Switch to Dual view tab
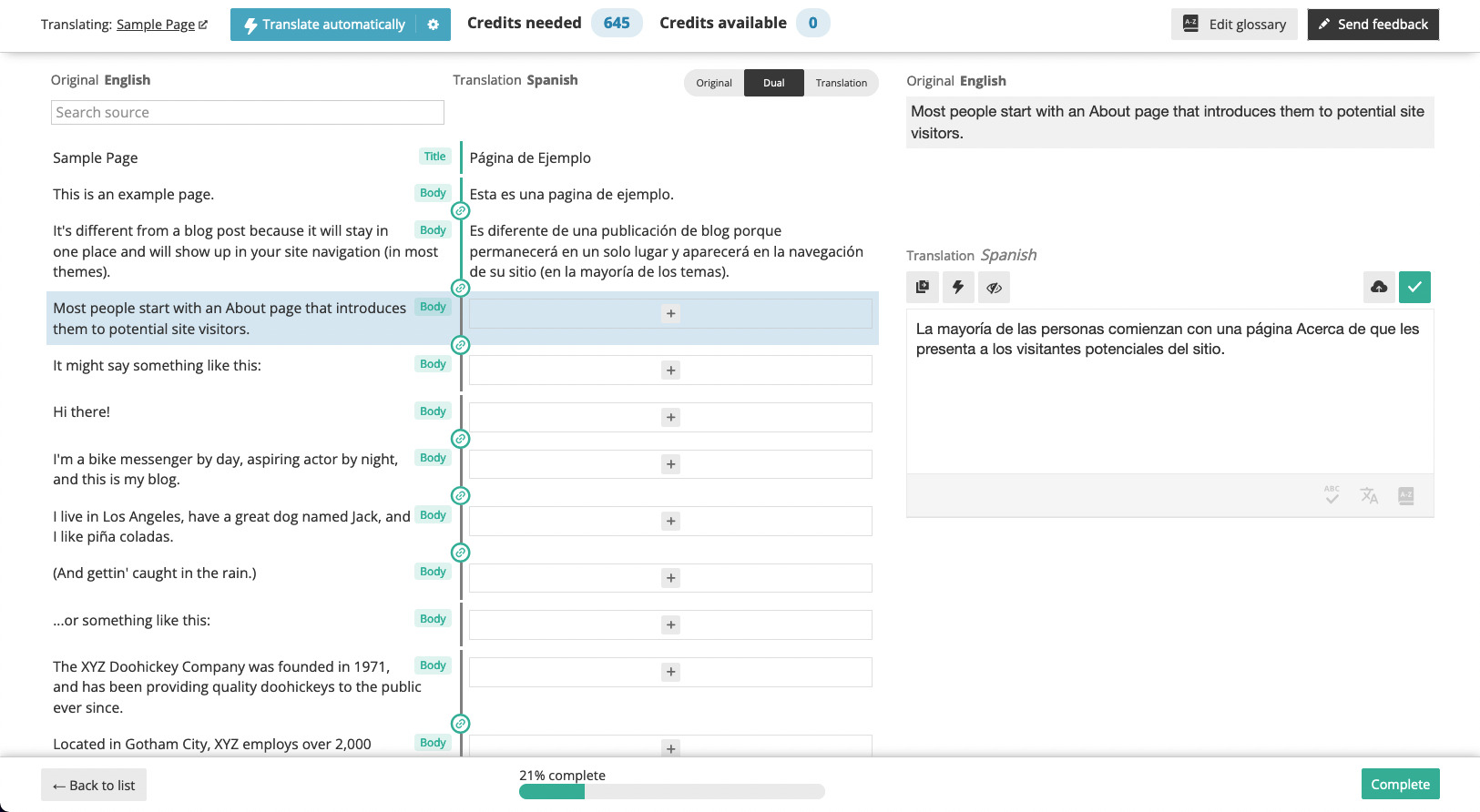Screen dimensions: 1480x812 pos(774,83)
